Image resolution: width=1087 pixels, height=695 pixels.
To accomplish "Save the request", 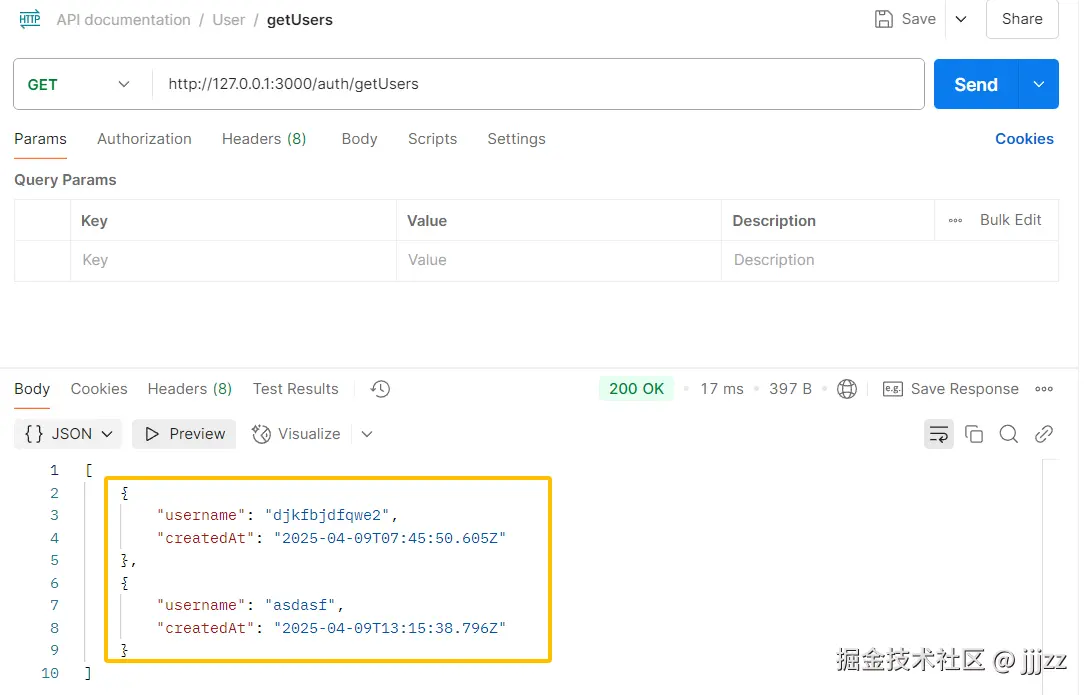I will [905, 19].
